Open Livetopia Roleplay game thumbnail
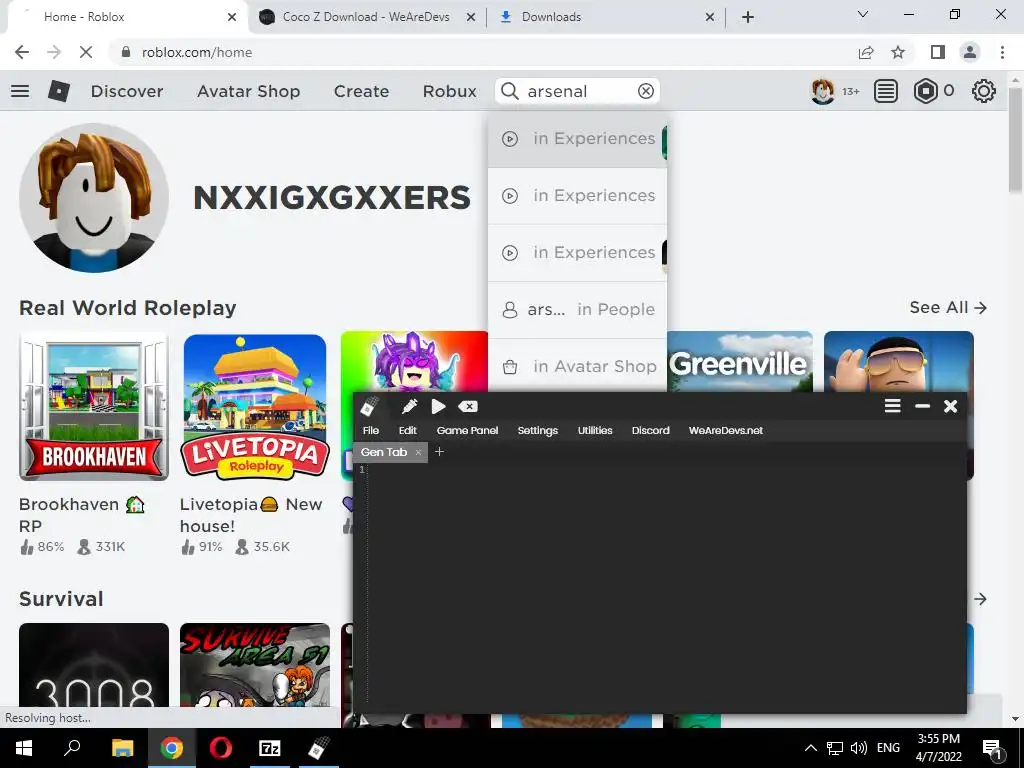 [255, 406]
